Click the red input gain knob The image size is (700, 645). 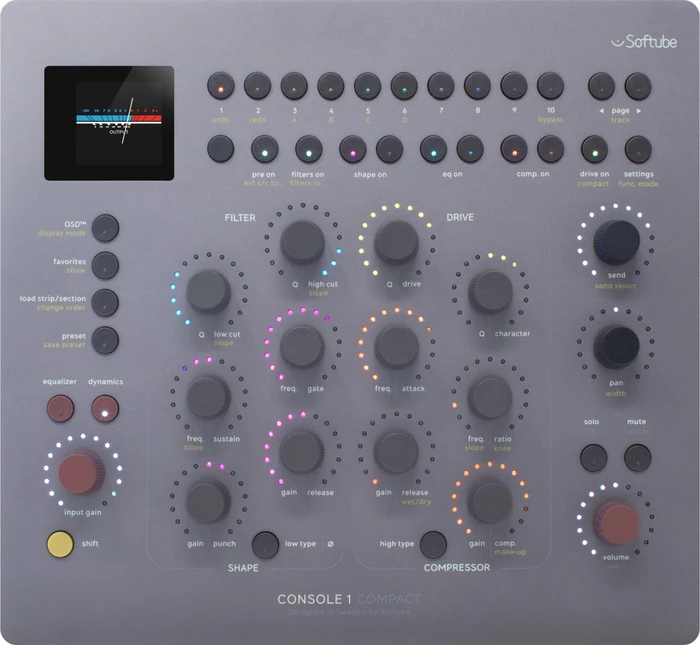click(82, 472)
